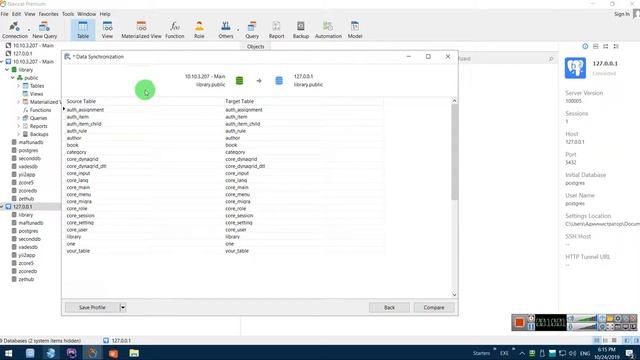Screen dimensions: 640x360
Task: Switch to the Objects tab
Action: pos(256,47)
